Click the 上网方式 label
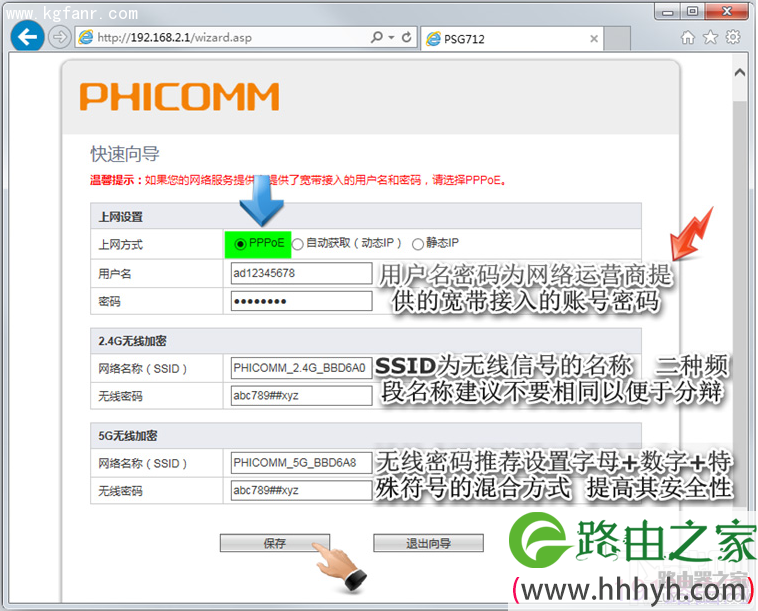The width and height of the screenshot is (758, 611). click(120, 245)
